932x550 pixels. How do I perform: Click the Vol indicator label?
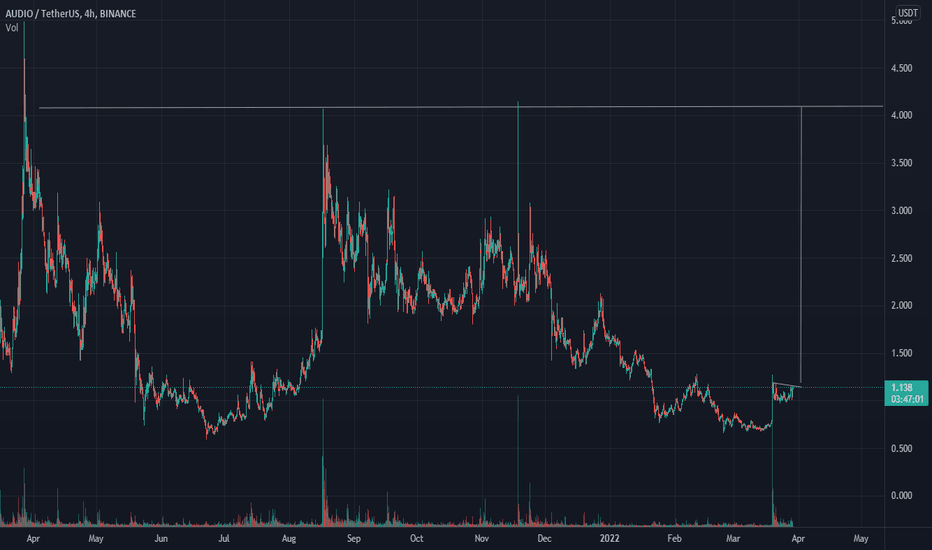click(12, 27)
